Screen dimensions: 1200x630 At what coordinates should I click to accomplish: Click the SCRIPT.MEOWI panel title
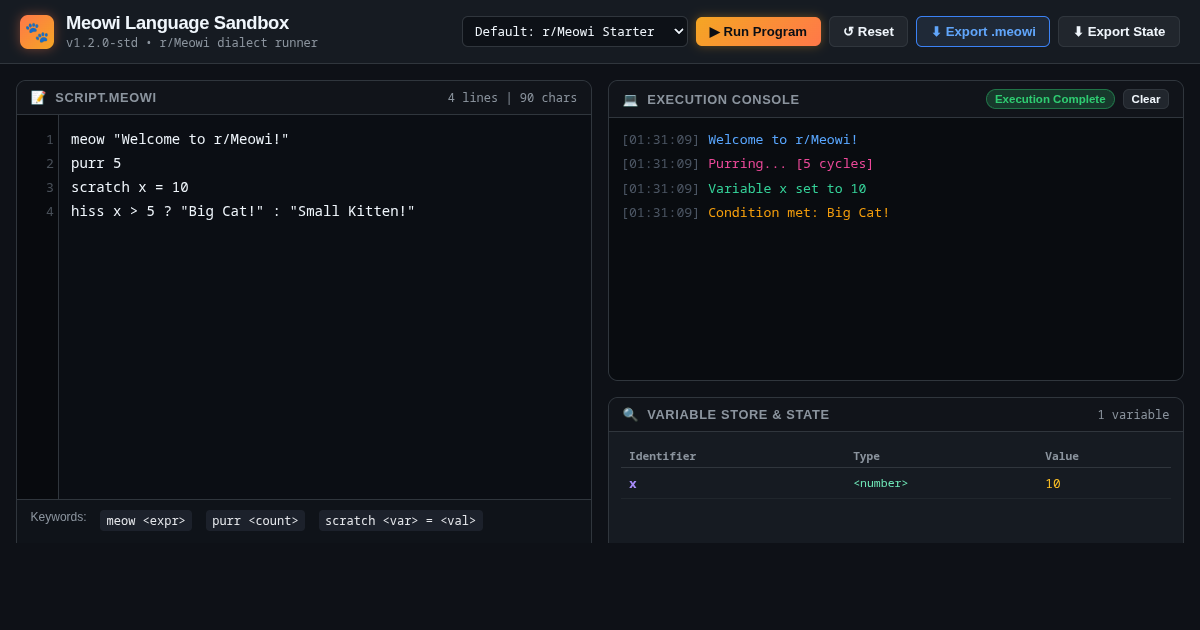106,97
